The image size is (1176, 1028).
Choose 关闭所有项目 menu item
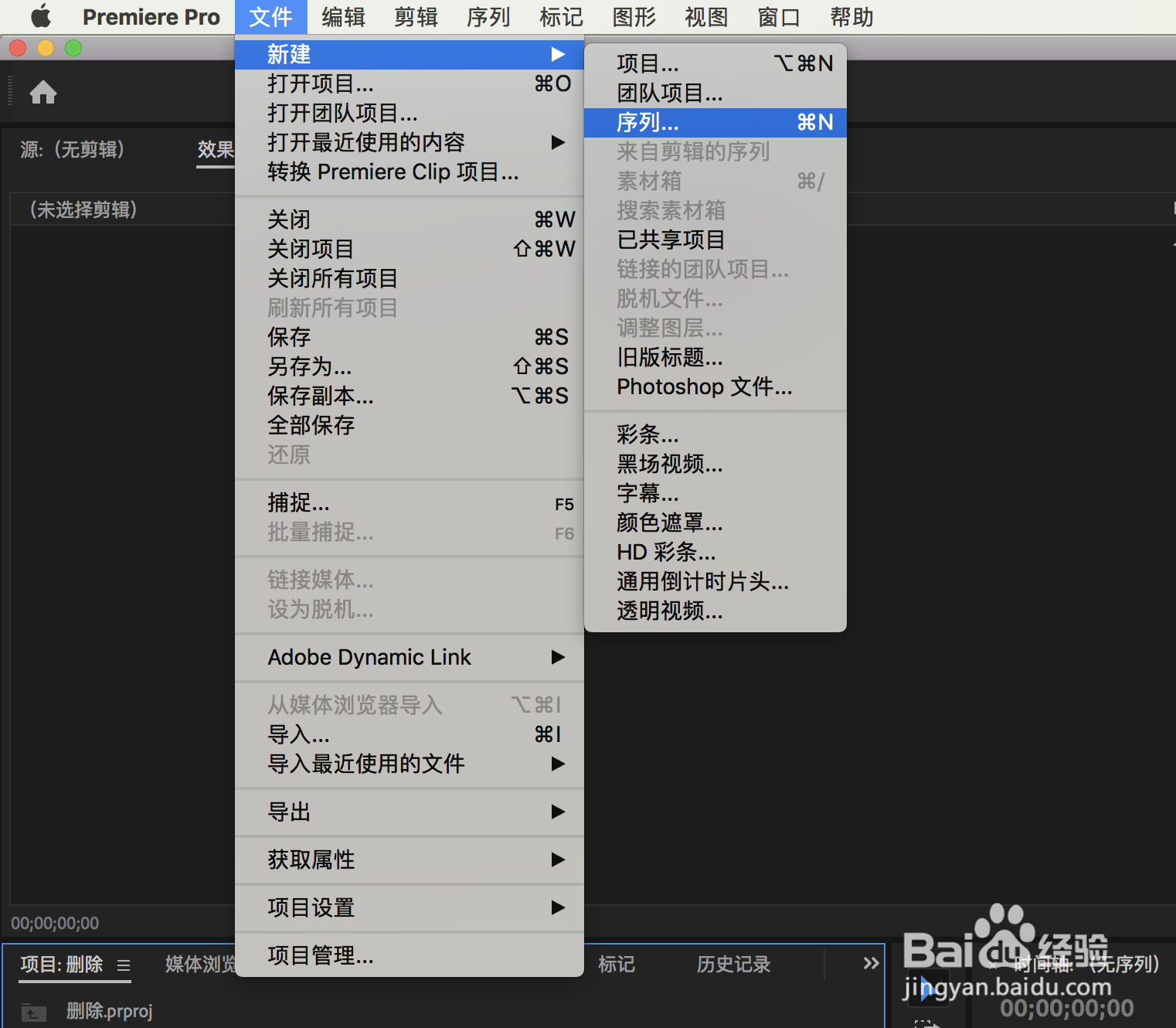point(410,278)
